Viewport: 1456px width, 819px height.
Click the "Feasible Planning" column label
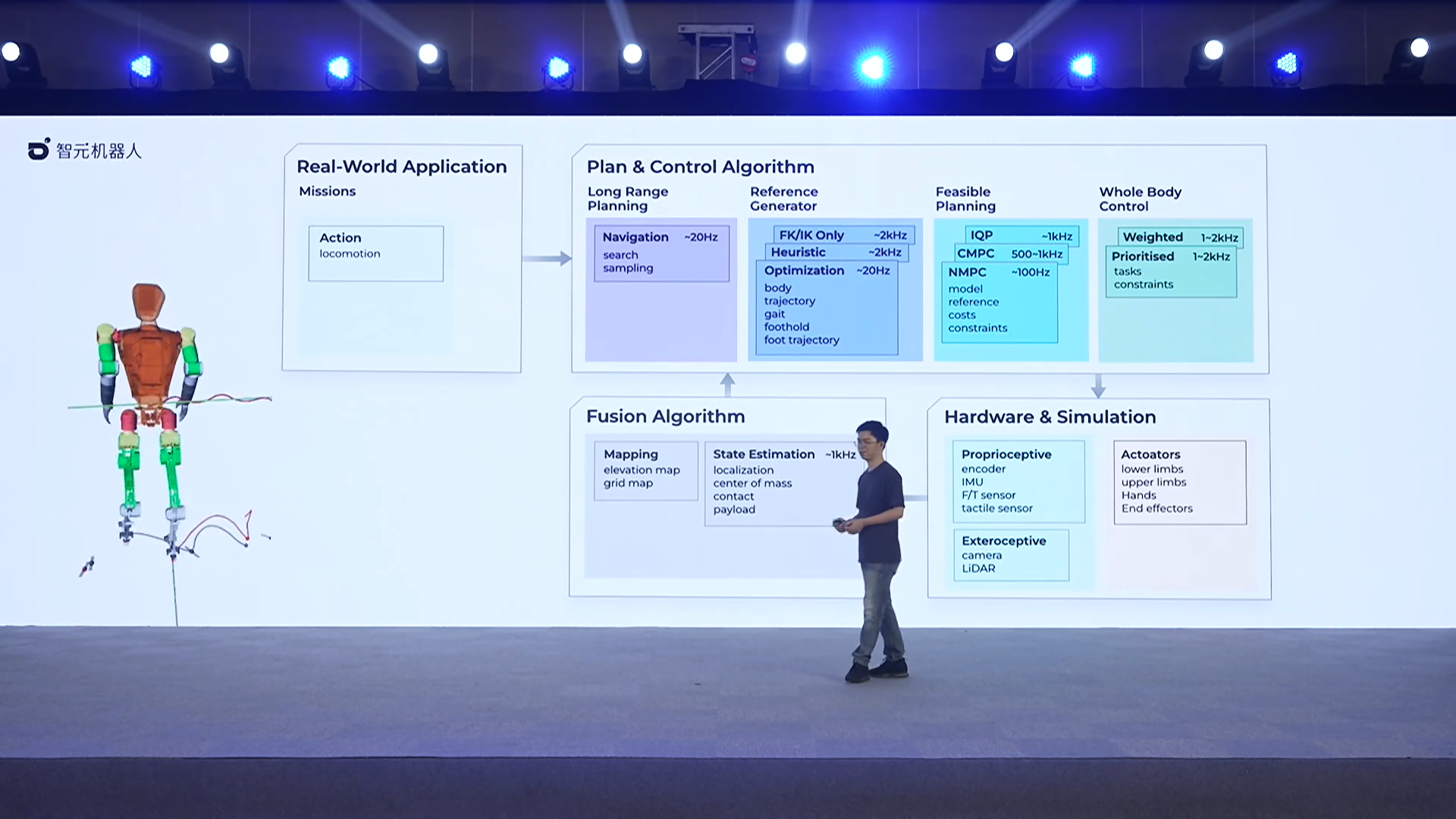point(965,199)
